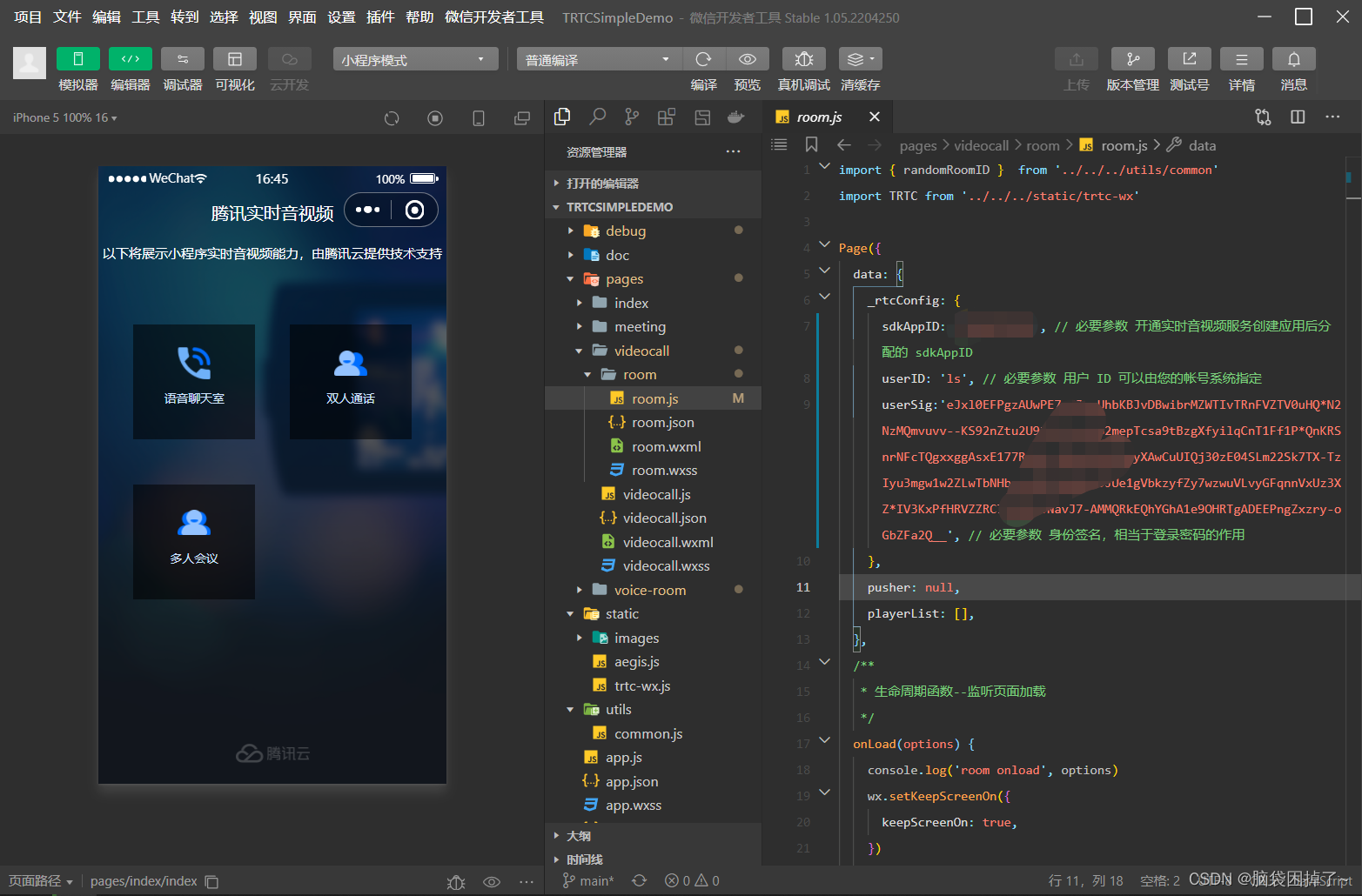Click the upload icon
The width and height of the screenshot is (1362, 896).
click(x=1077, y=58)
